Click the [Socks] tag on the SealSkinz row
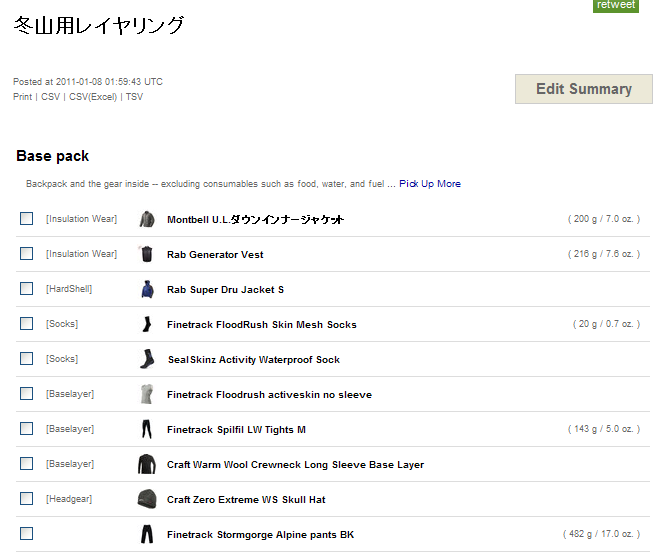 click(x=62, y=359)
